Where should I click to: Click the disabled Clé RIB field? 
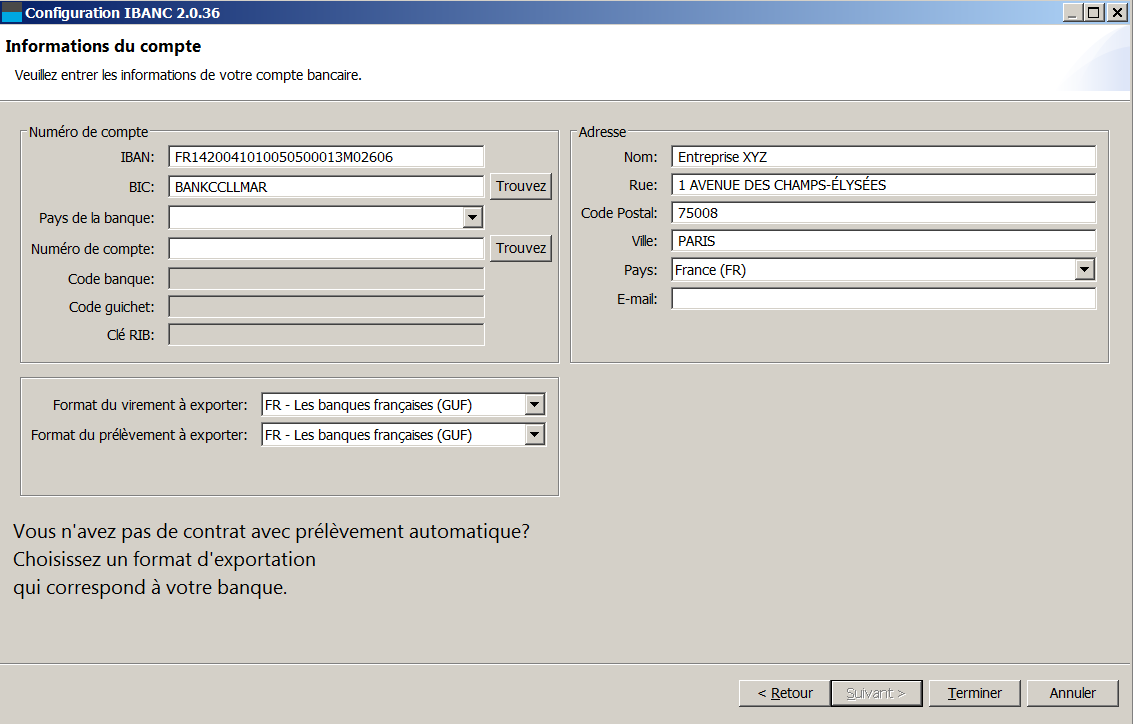[x=326, y=335]
